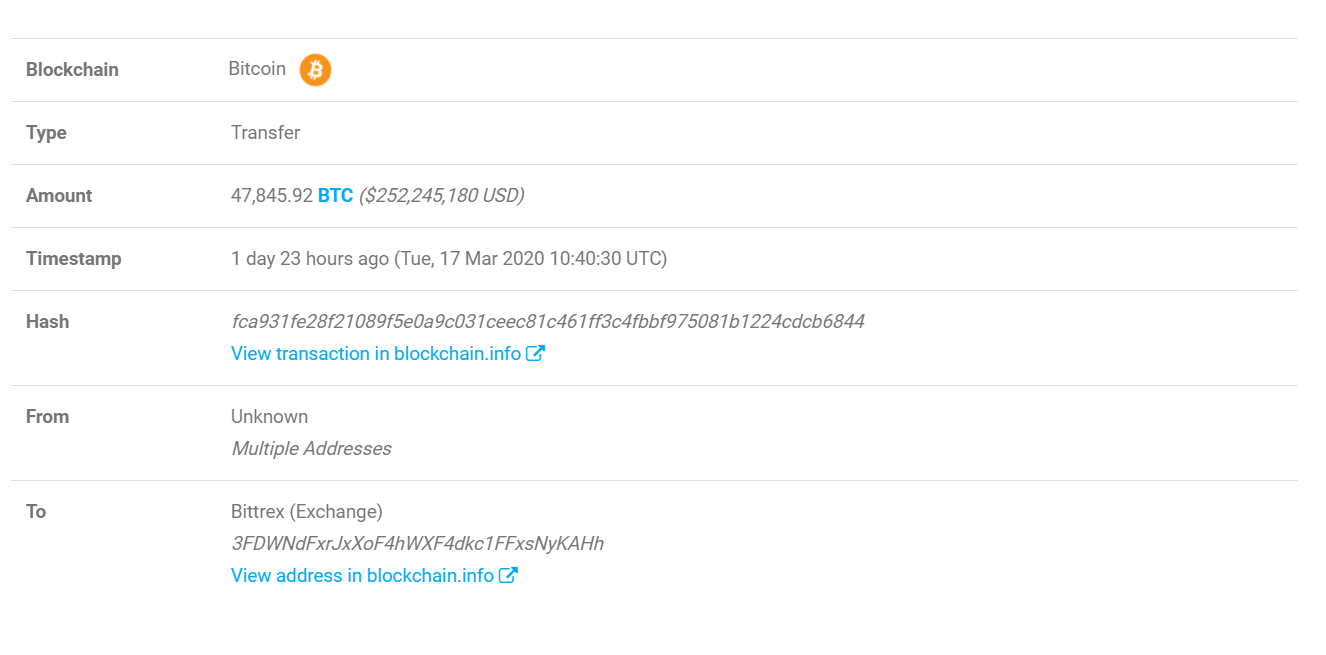The image size is (1326, 655).
Task: Click the Timestamp row label
Action: tap(74, 259)
